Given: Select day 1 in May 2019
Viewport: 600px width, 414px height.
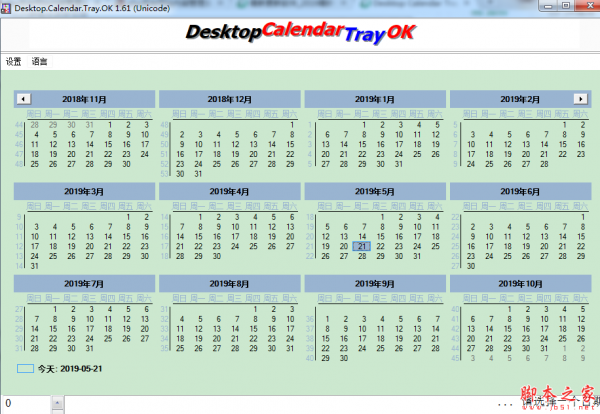Looking at the screenshot, I should click(382, 217).
